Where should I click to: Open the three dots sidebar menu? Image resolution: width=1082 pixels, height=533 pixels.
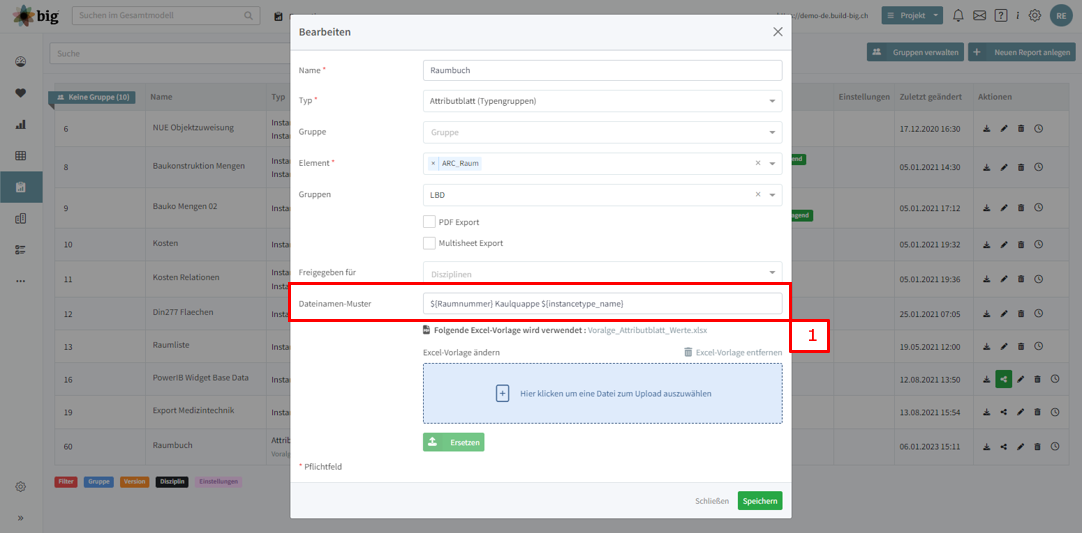(x=21, y=281)
